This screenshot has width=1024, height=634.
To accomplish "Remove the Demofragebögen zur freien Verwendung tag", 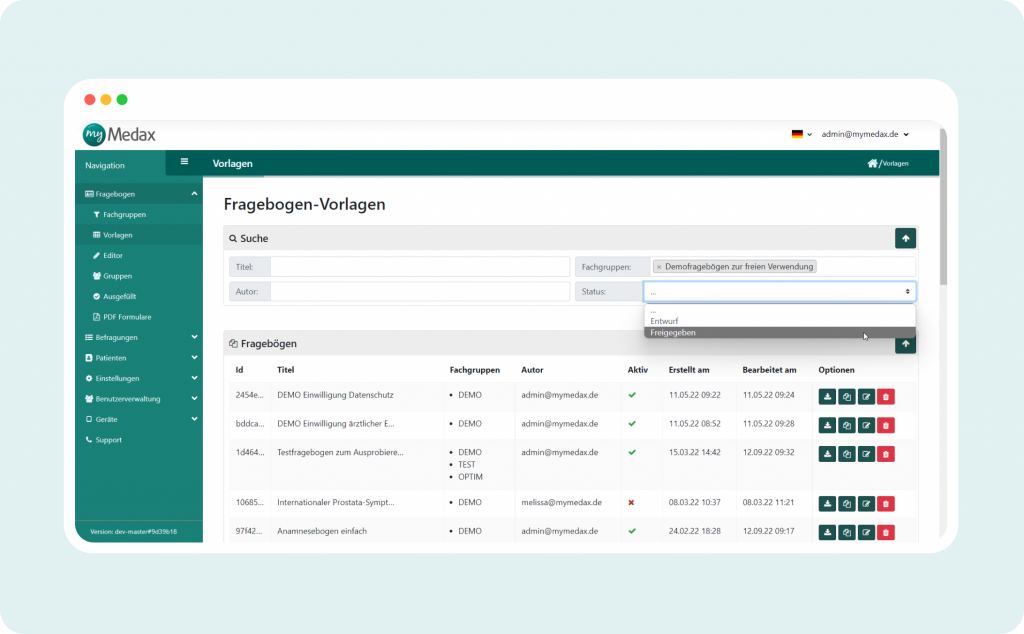I will [x=659, y=267].
